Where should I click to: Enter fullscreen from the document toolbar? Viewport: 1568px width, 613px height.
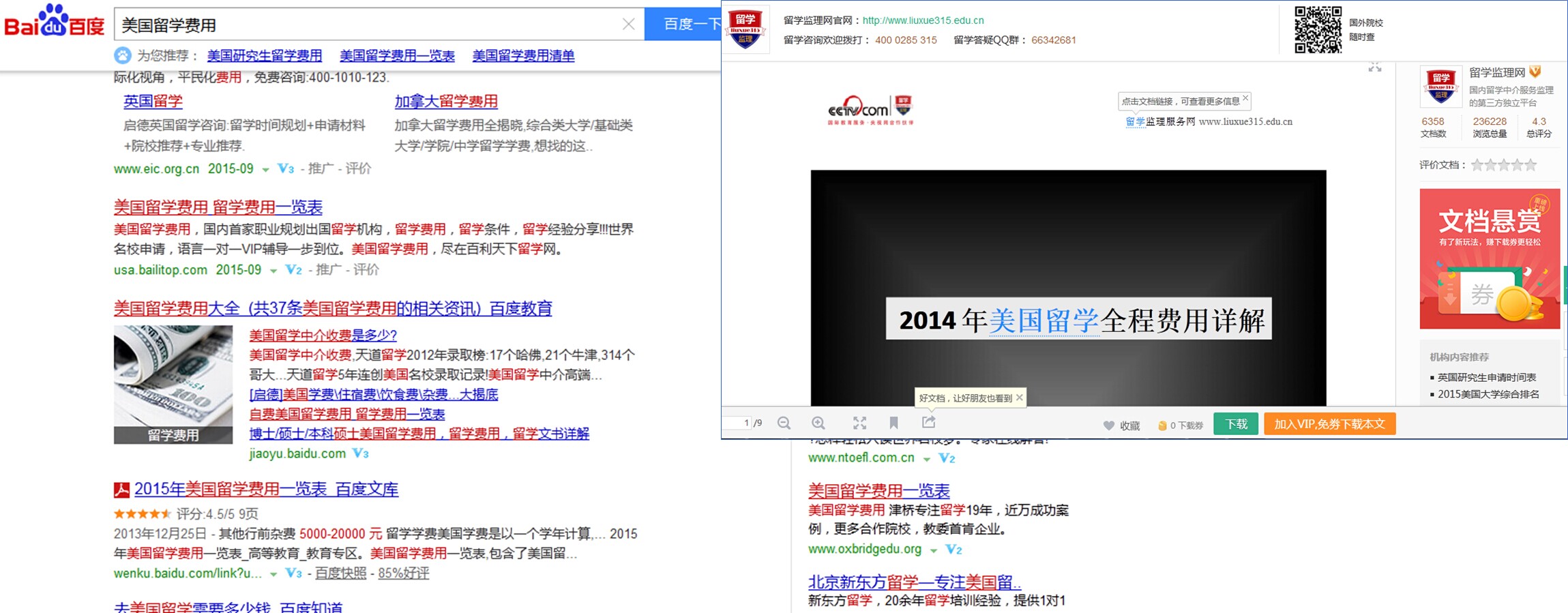[x=859, y=423]
